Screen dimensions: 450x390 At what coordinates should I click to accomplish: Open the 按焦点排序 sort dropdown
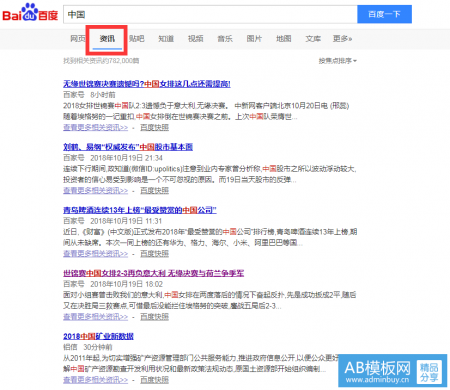(337, 61)
